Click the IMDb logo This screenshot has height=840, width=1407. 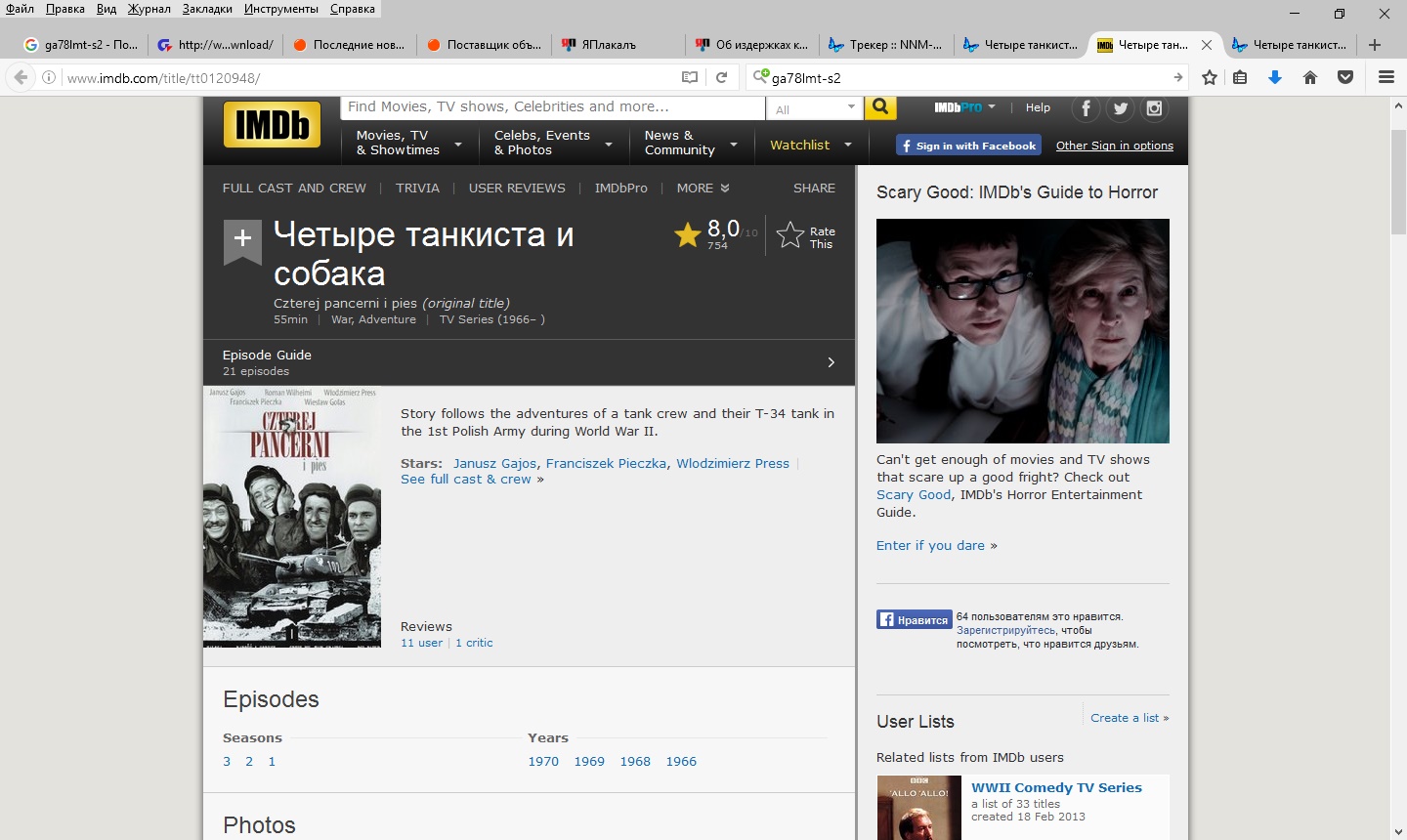tap(272, 125)
